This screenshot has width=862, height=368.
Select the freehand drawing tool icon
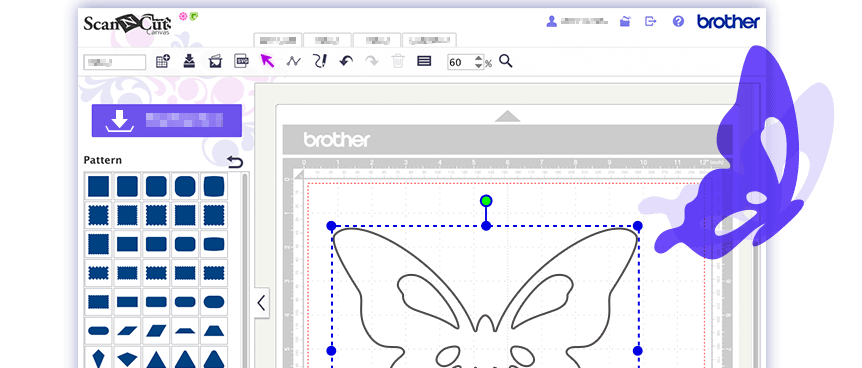pyautogui.click(x=320, y=61)
